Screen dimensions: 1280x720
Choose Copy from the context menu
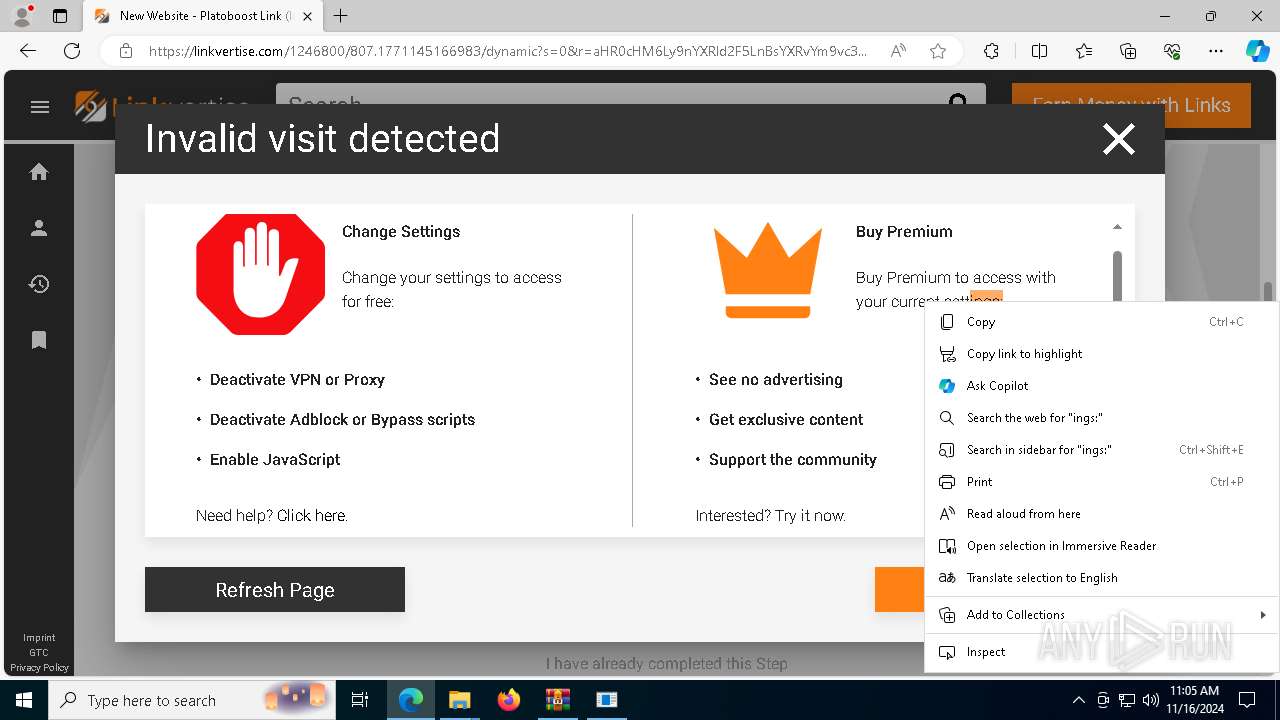coord(1102,322)
